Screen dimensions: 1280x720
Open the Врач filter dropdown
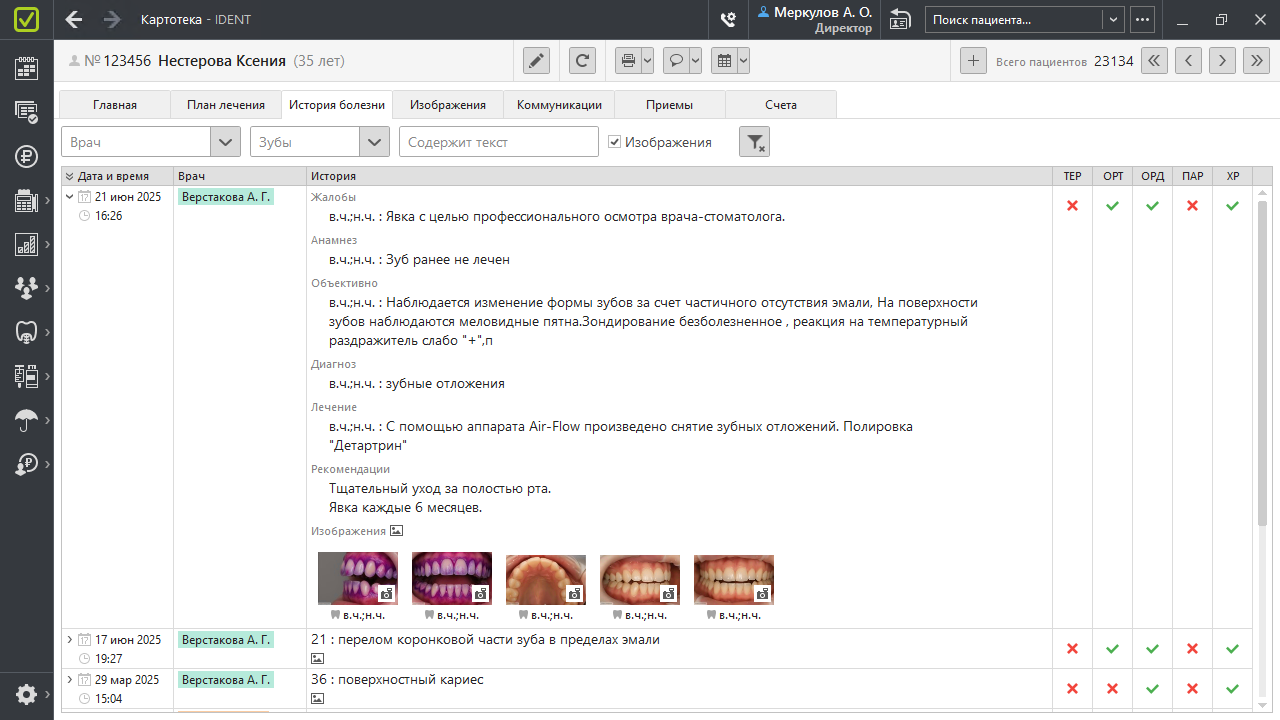(x=226, y=141)
